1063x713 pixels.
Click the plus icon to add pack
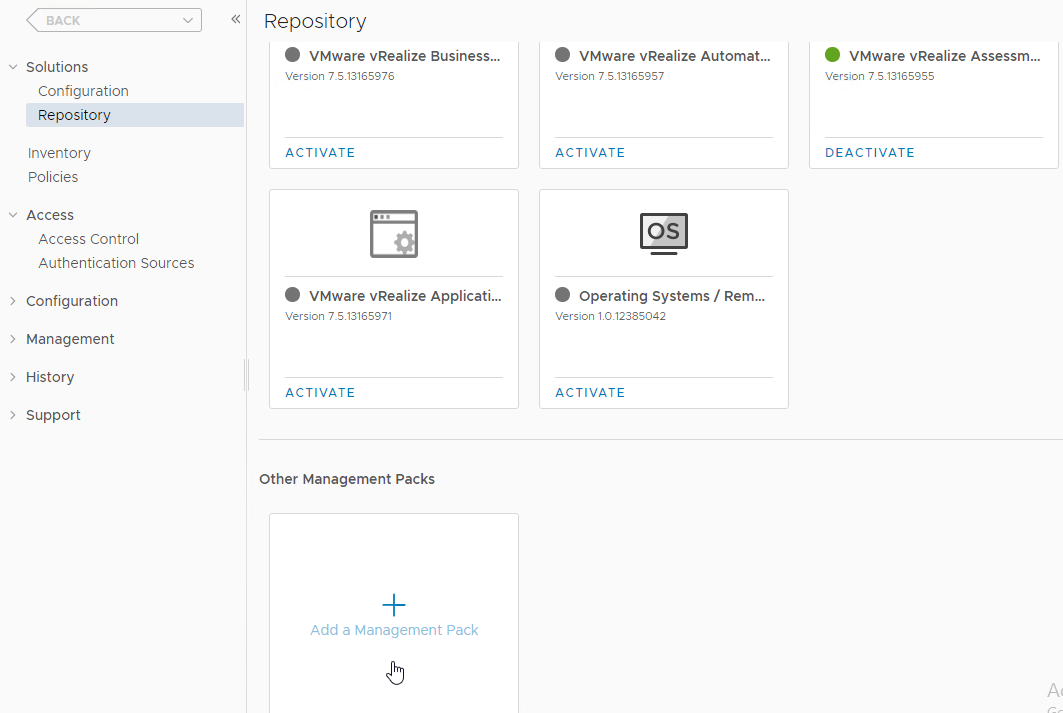click(394, 605)
